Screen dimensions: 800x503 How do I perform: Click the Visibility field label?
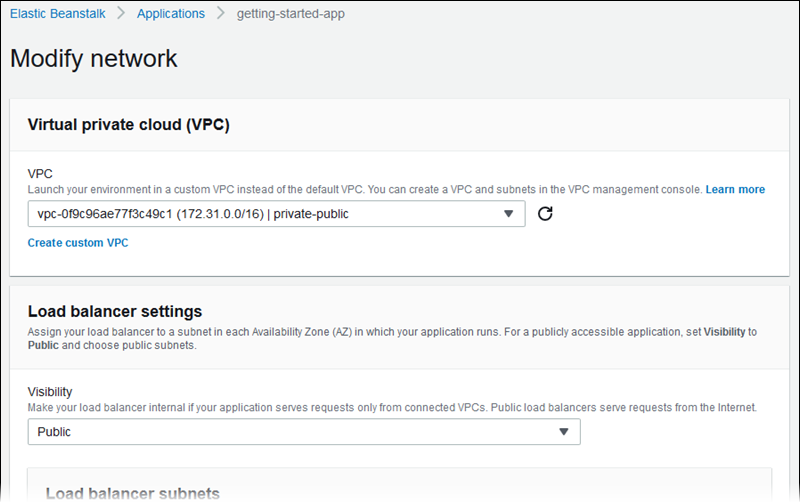pos(50,392)
